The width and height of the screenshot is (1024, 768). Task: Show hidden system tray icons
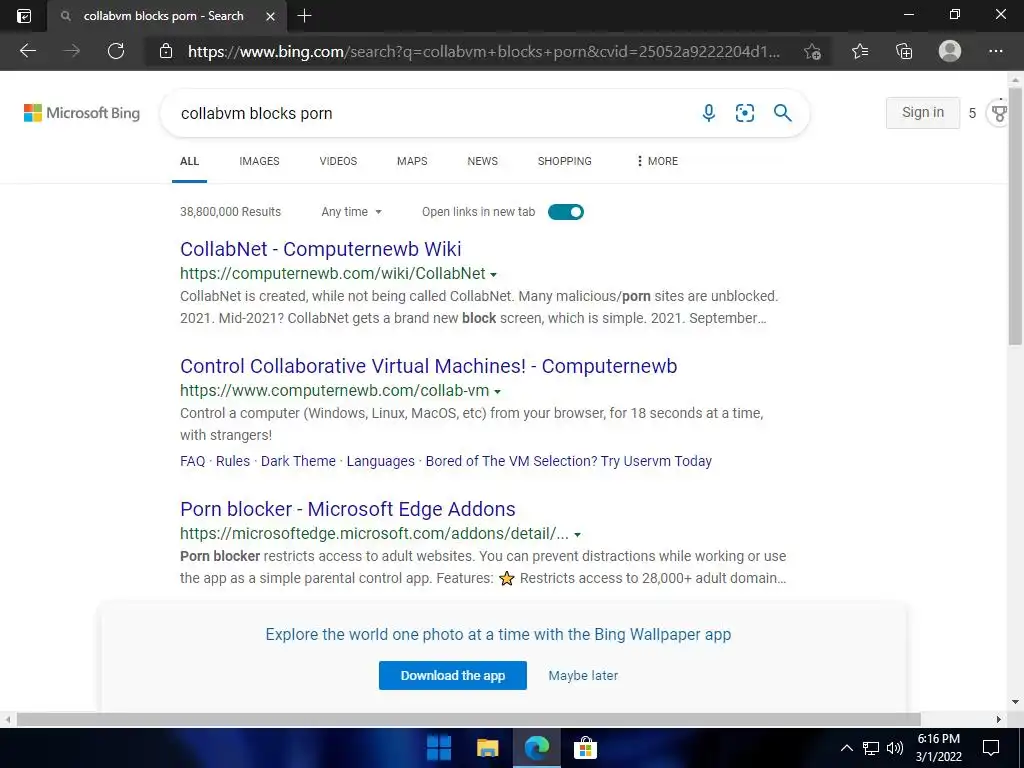(846, 748)
